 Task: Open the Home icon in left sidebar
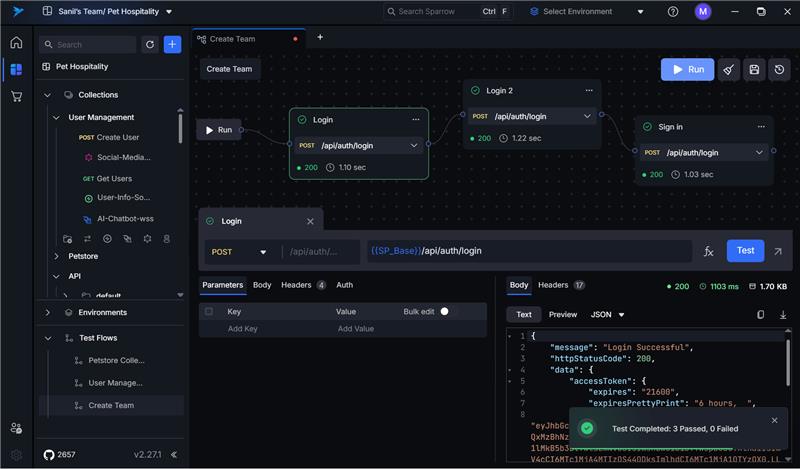tap(16, 42)
